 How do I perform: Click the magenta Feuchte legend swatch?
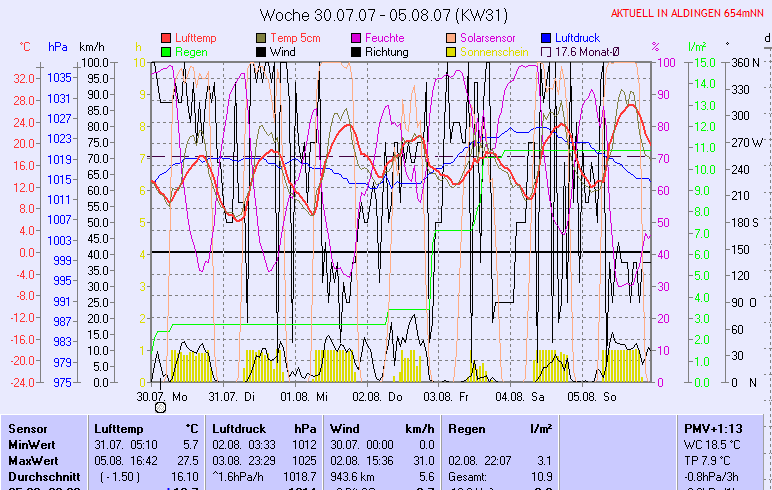pos(356,38)
